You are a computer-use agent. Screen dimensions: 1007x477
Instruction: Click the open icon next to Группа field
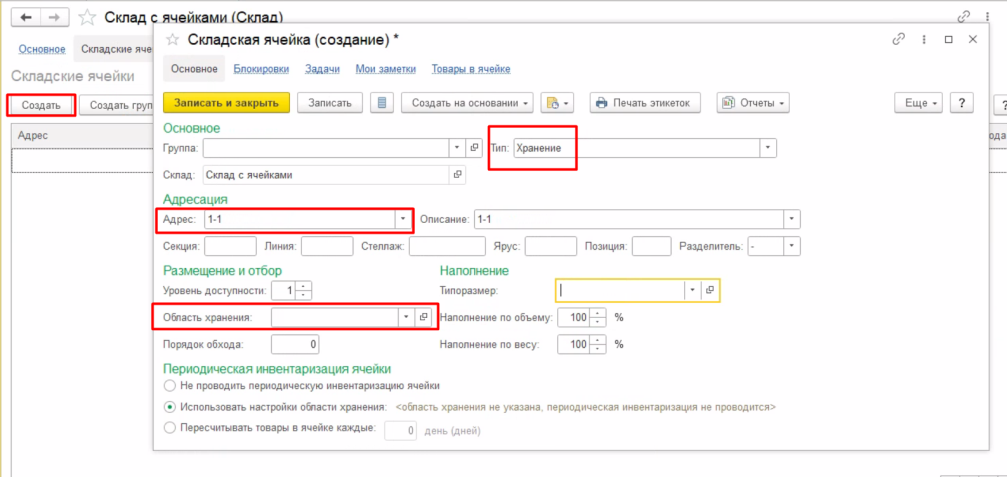pyautogui.click(x=475, y=147)
